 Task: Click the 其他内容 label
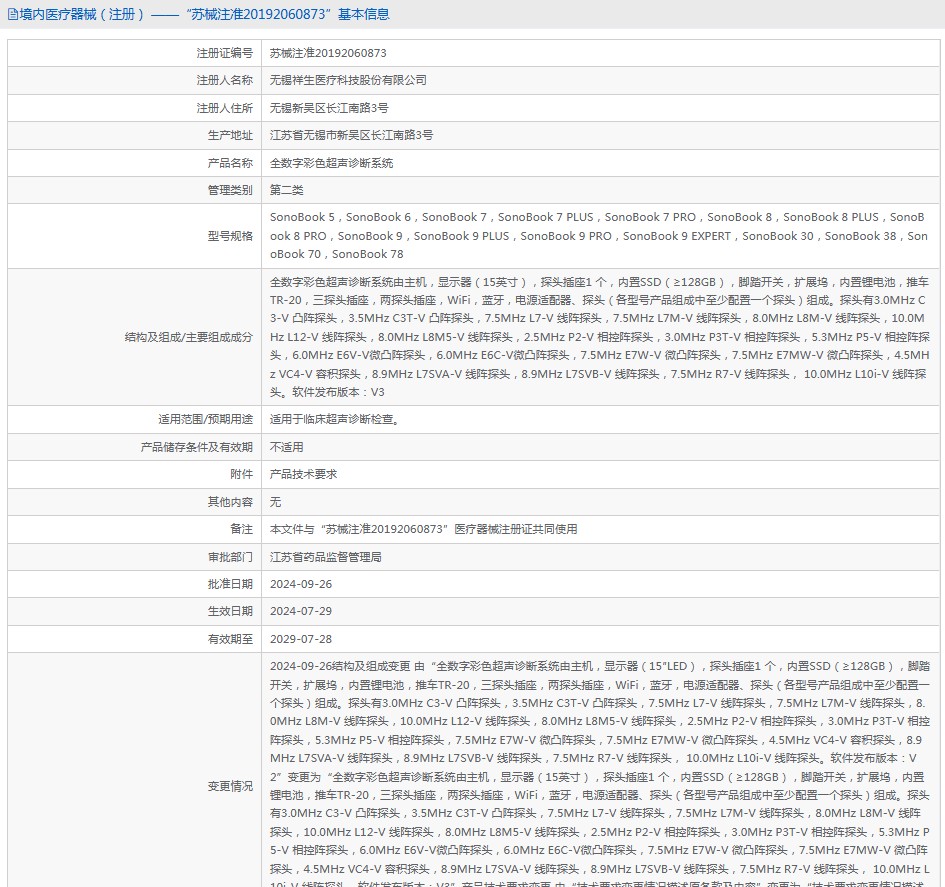[x=230, y=502]
